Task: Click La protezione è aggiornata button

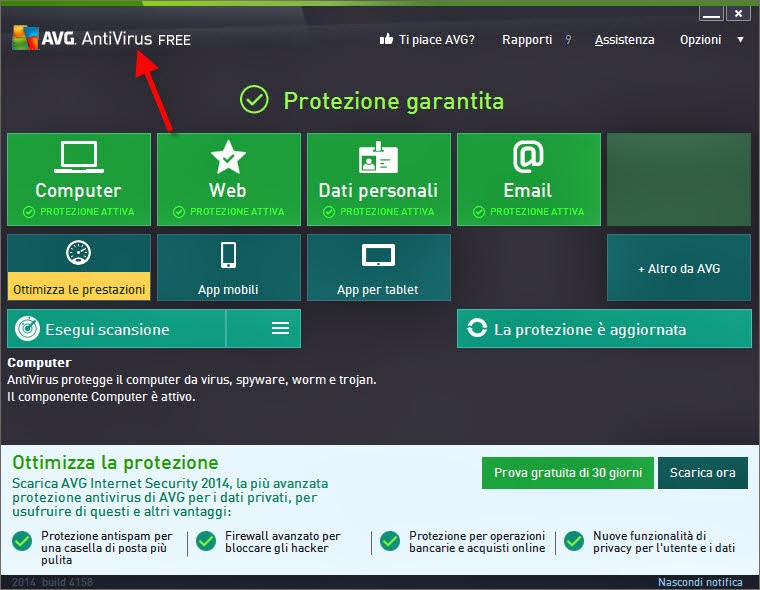Action: [604, 329]
